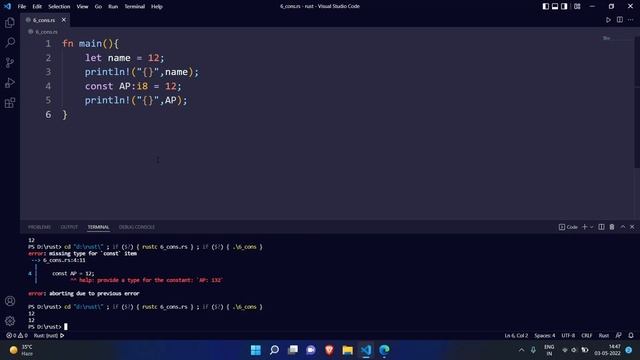Close the terminal panel
Viewport: 640px width, 360px height.
(632, 227)
